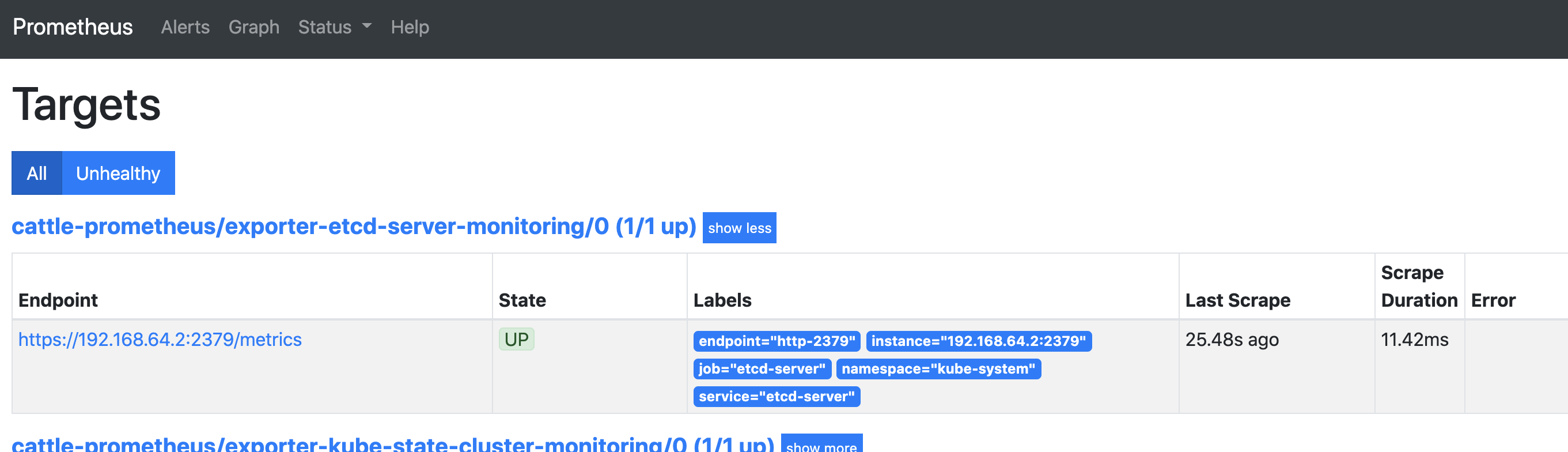Open the Help page
This screenshot has height=452, width=1568.
pos(410,27)
